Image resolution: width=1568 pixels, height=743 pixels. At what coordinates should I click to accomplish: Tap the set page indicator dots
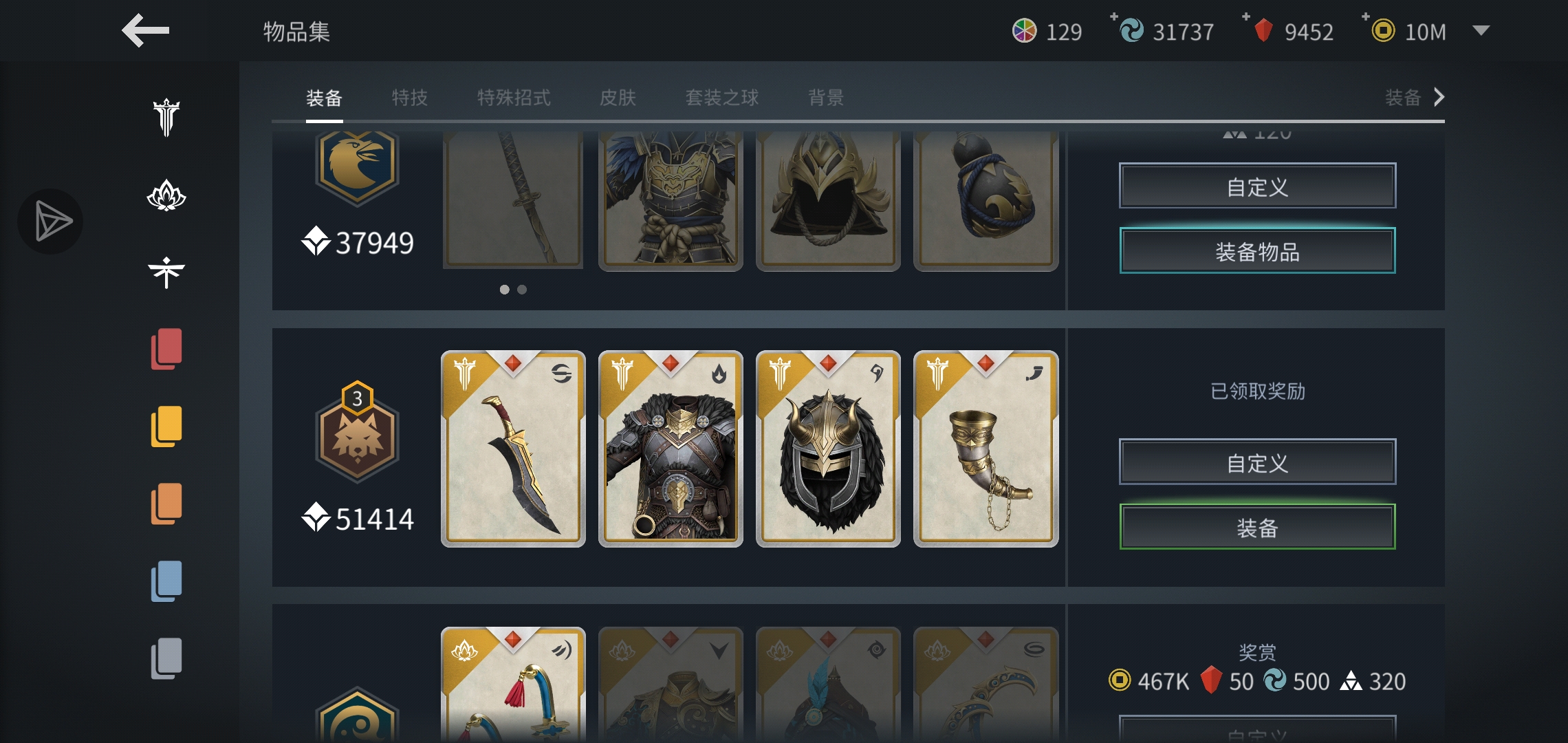pyautogui.click(x=513, y=290)
